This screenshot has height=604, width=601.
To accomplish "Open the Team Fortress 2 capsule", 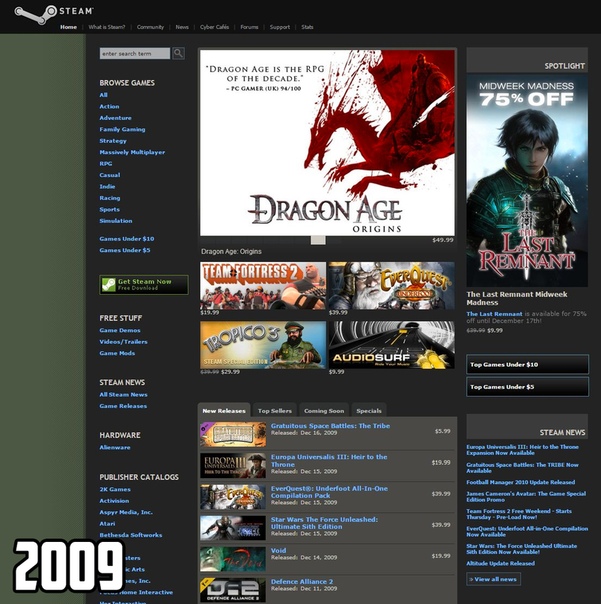I will pos(263,285).
